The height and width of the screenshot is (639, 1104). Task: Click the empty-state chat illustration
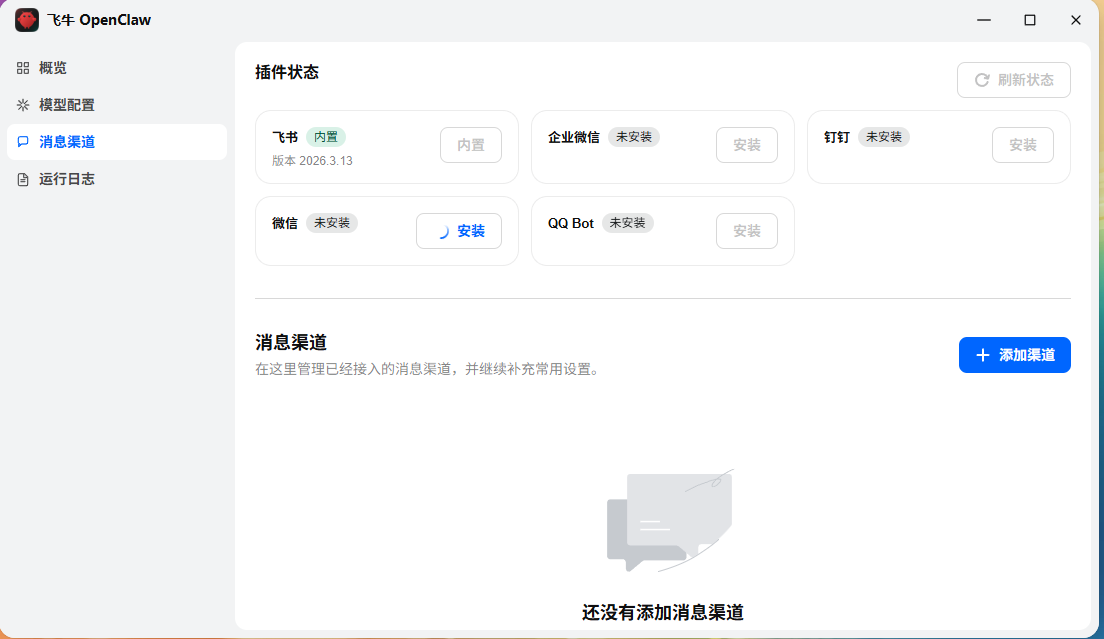(x=670, y=520)
